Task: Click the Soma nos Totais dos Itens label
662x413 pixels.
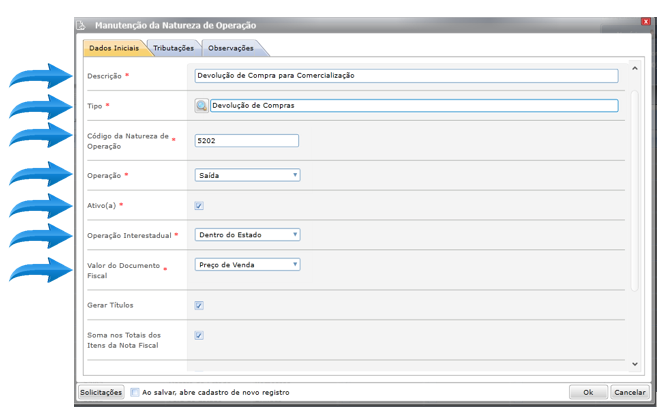Action: 124,340
